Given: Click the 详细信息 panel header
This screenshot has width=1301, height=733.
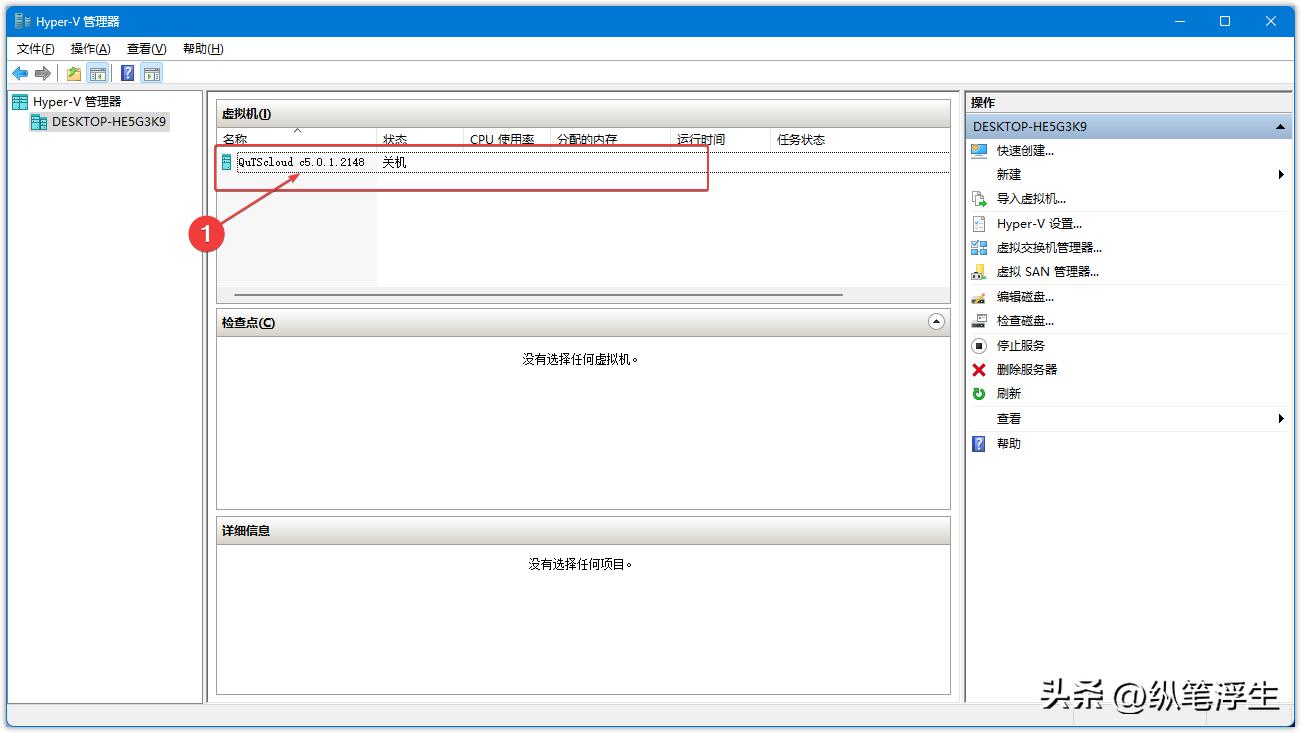Looking at the screenshot, I should tap(583, 531).
